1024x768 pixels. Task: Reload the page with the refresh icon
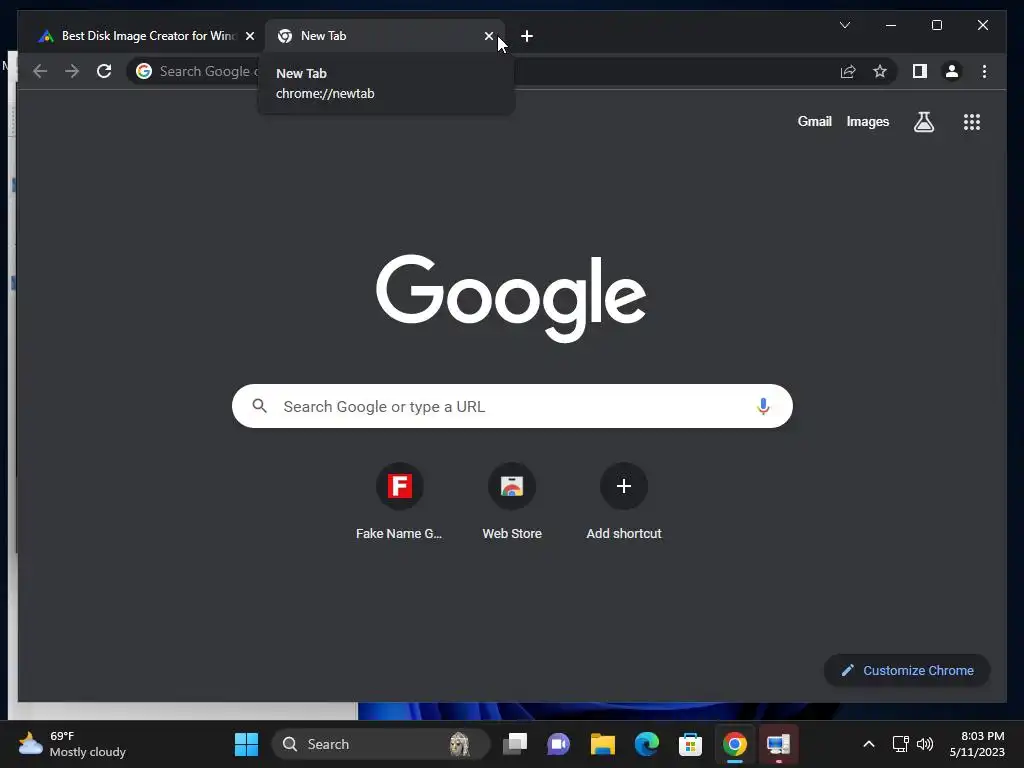pos(104,71)
